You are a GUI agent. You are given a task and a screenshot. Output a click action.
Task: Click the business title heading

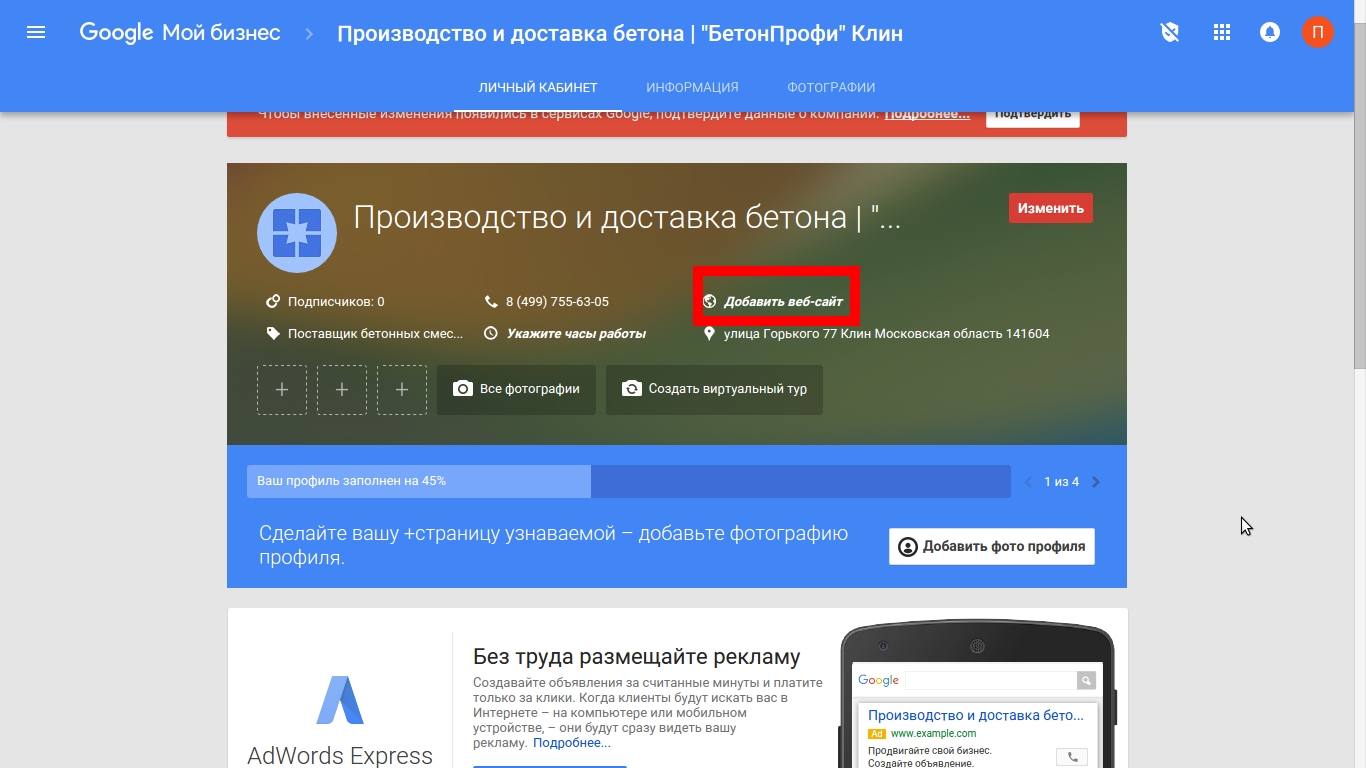[628, 217]
